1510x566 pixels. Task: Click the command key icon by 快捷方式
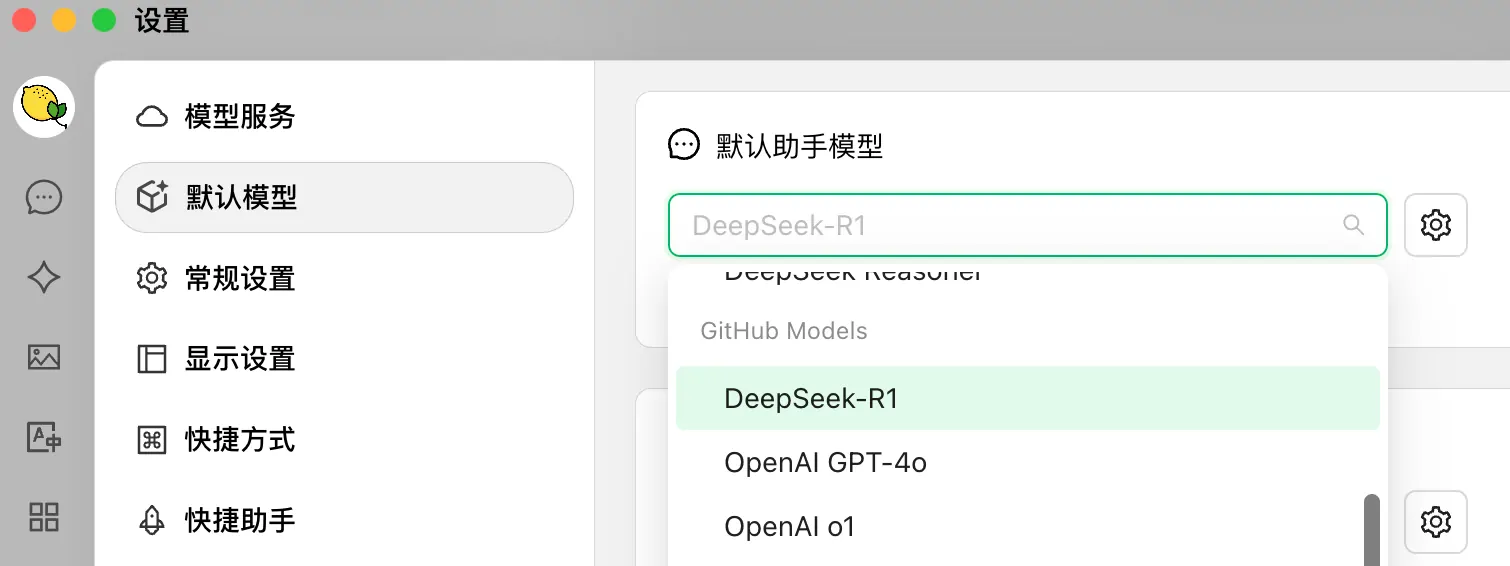click(151, 439)
